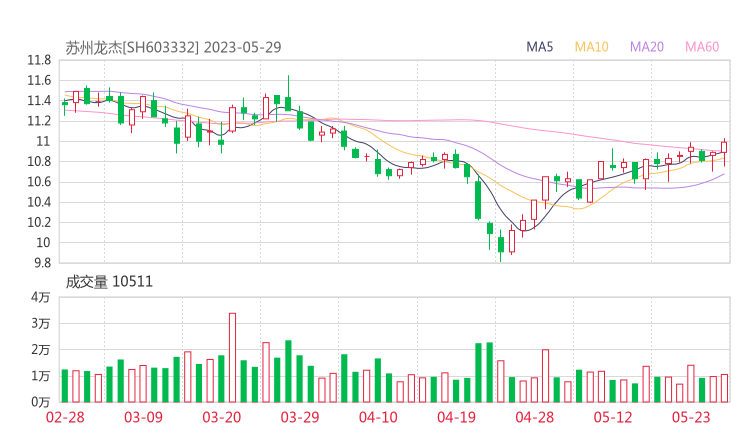Click the 02-28 date axis label
The height and width of the screenshot is (440, 740).
[x=65, y=417]
